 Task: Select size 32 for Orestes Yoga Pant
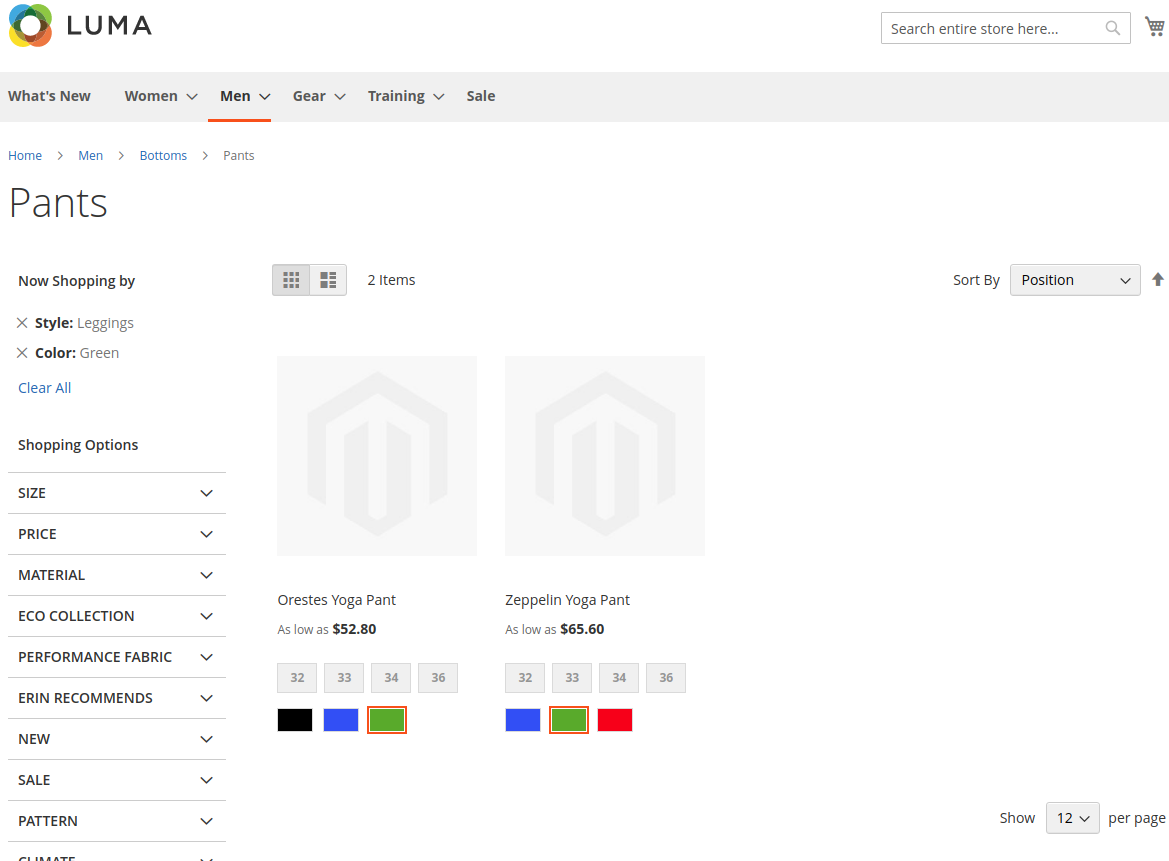[296, 677]
